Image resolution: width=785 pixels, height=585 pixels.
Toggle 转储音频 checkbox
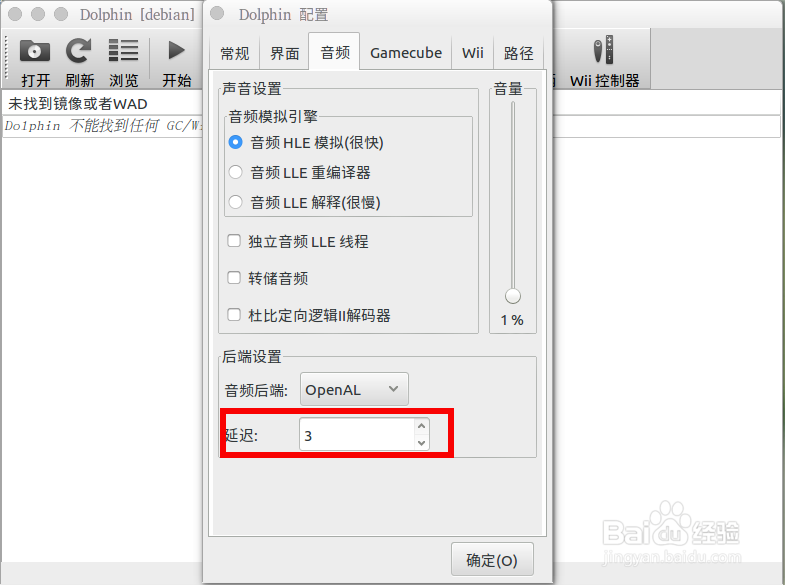coord(234,277)
